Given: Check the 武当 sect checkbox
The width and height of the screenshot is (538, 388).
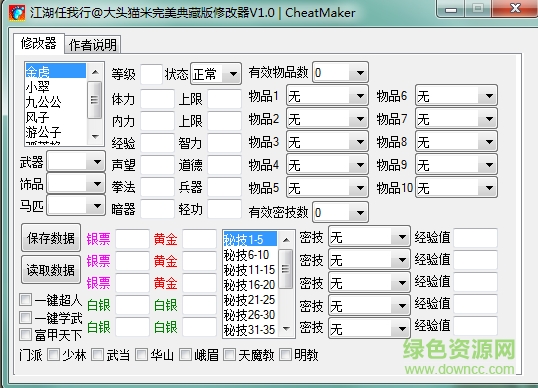Looking at the screenshot, I should click(97, 355).
